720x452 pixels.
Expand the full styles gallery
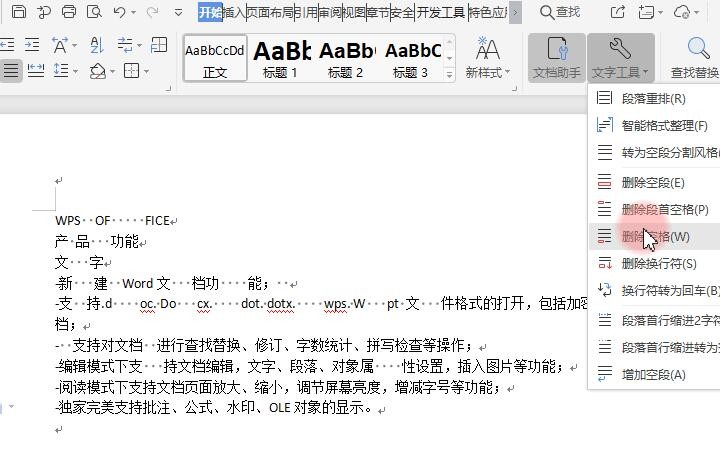click(x=450, y=74)
